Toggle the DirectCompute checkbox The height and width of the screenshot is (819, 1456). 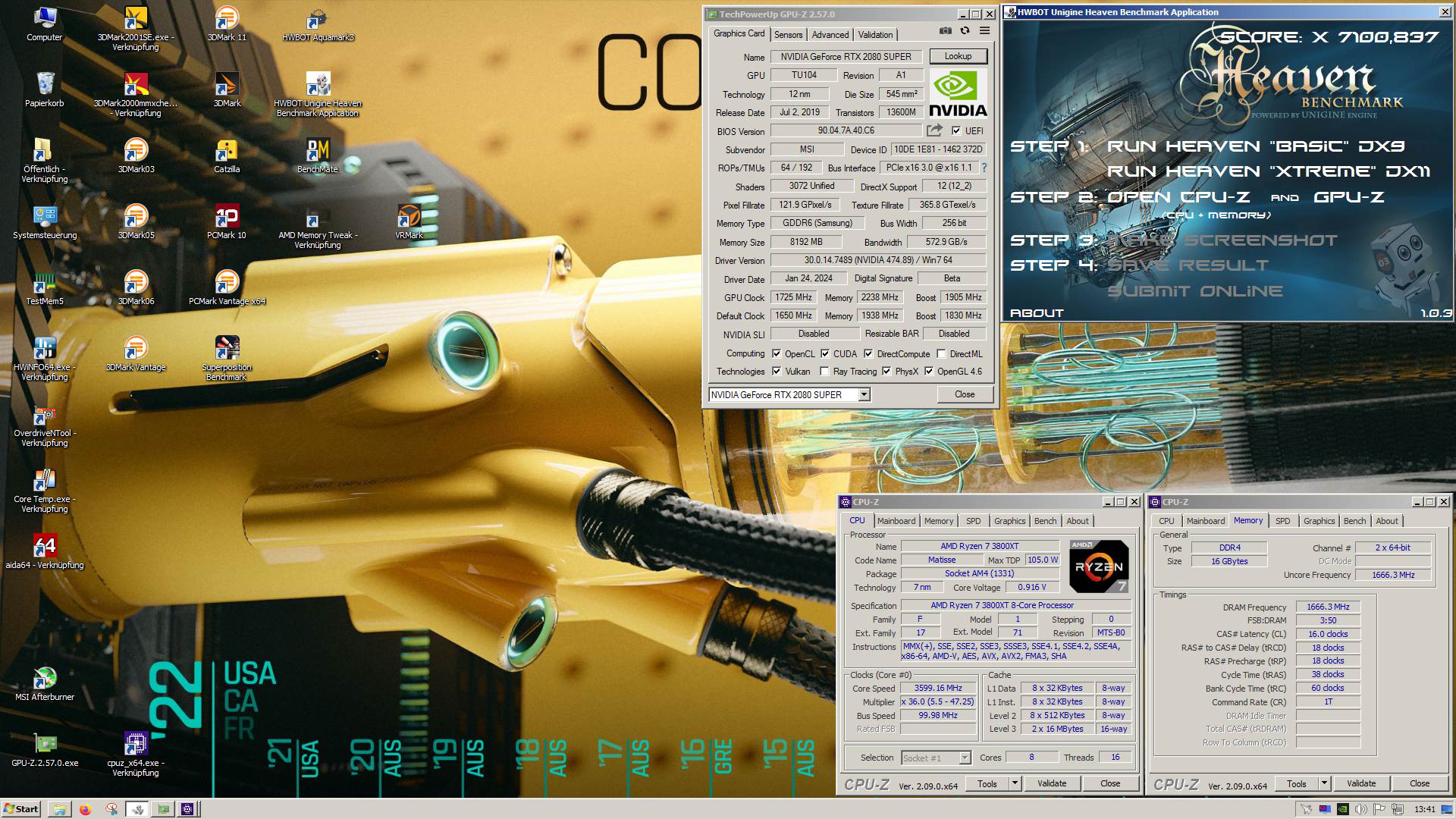pos(868,353)
